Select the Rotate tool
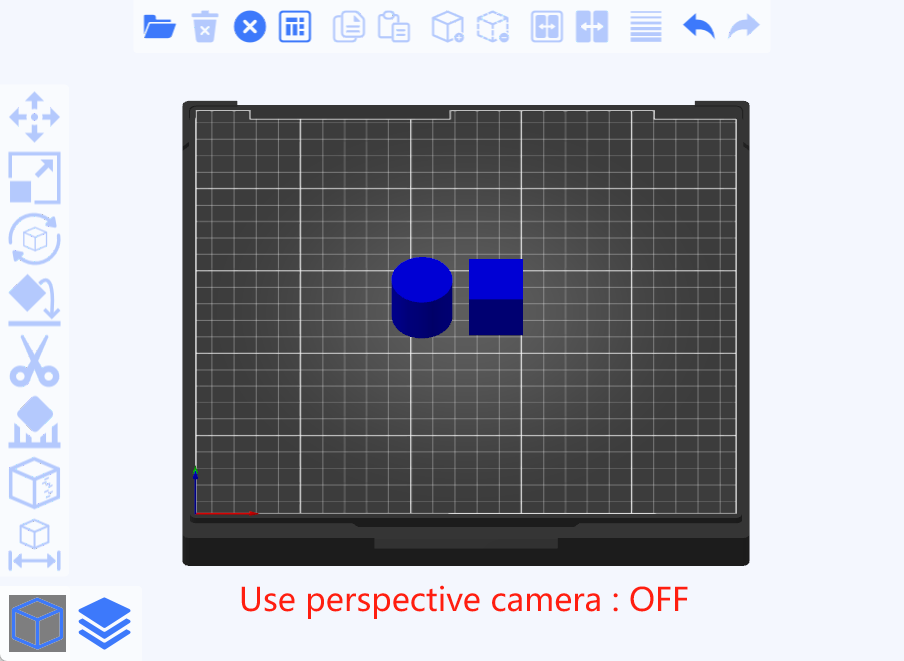The width and height of the screenshot is (904, 661). point(34,240)
